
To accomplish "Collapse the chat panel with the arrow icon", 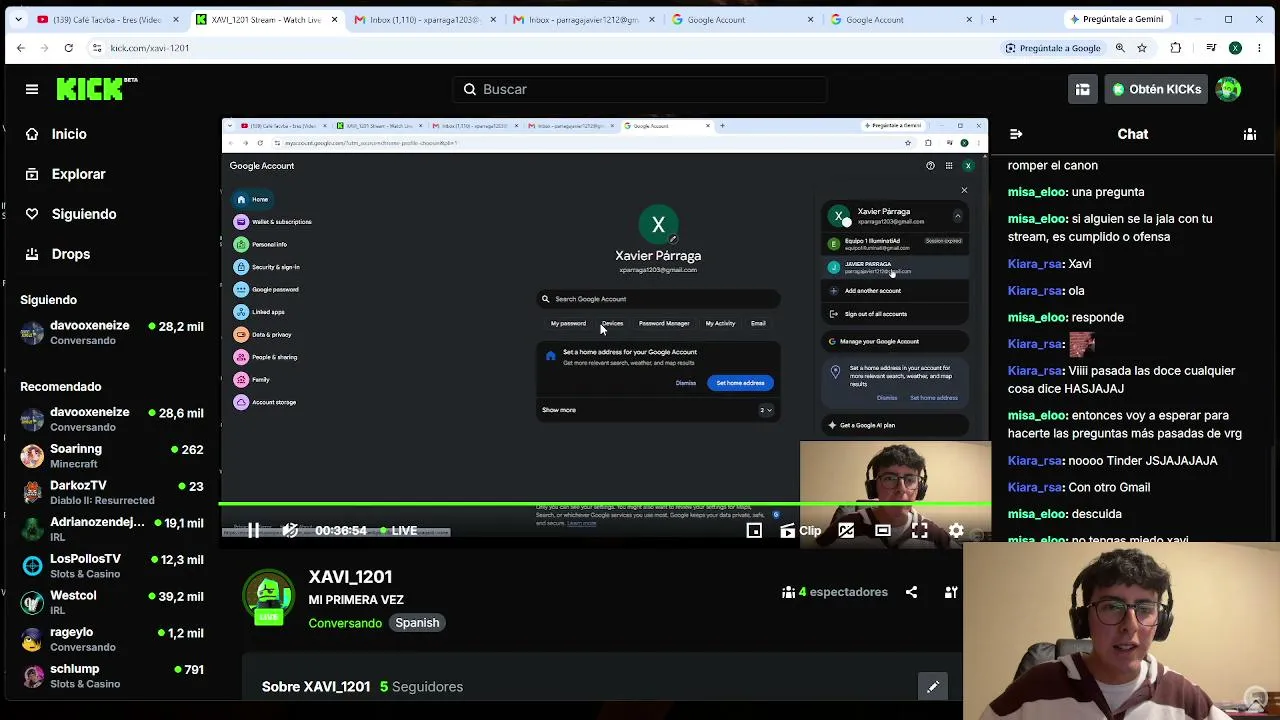I will [x=1016, y=134].
